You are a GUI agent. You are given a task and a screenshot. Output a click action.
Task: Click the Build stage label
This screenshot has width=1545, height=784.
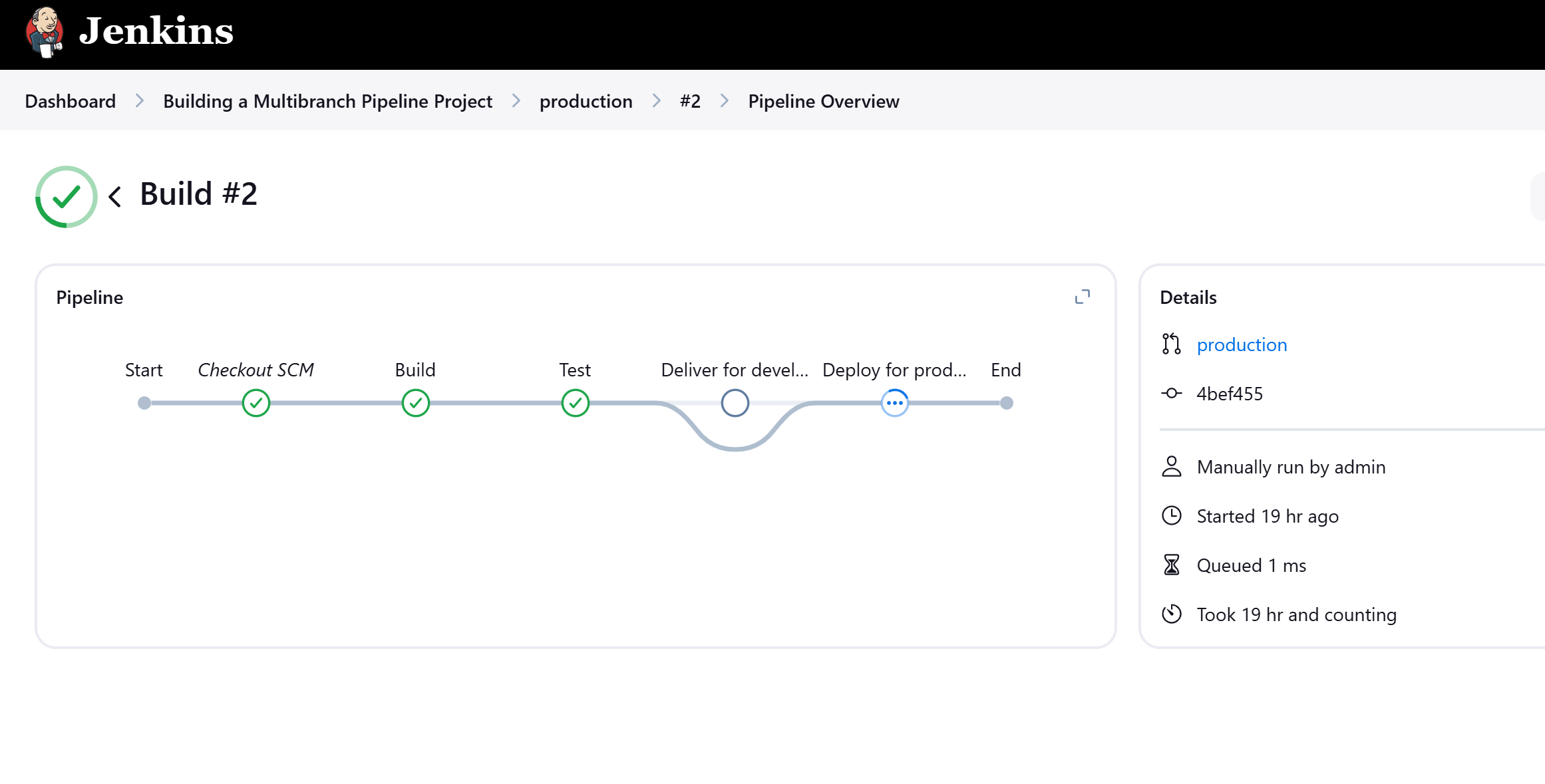(x=415, y=370)
